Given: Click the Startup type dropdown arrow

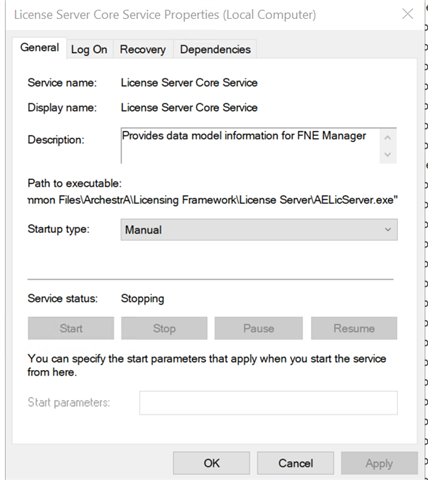Looking at the screenshot, I should coord(388,230).
